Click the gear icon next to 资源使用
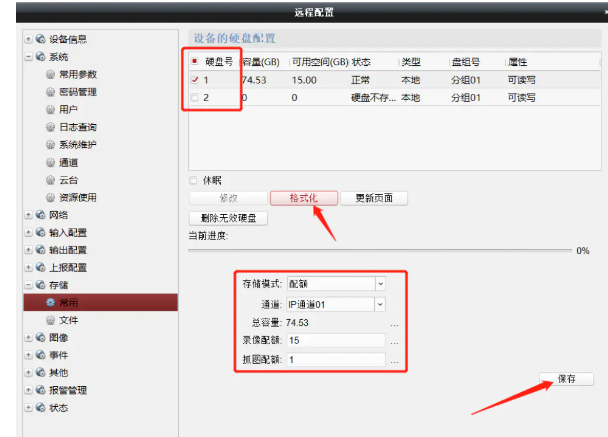 coord(51,197)
